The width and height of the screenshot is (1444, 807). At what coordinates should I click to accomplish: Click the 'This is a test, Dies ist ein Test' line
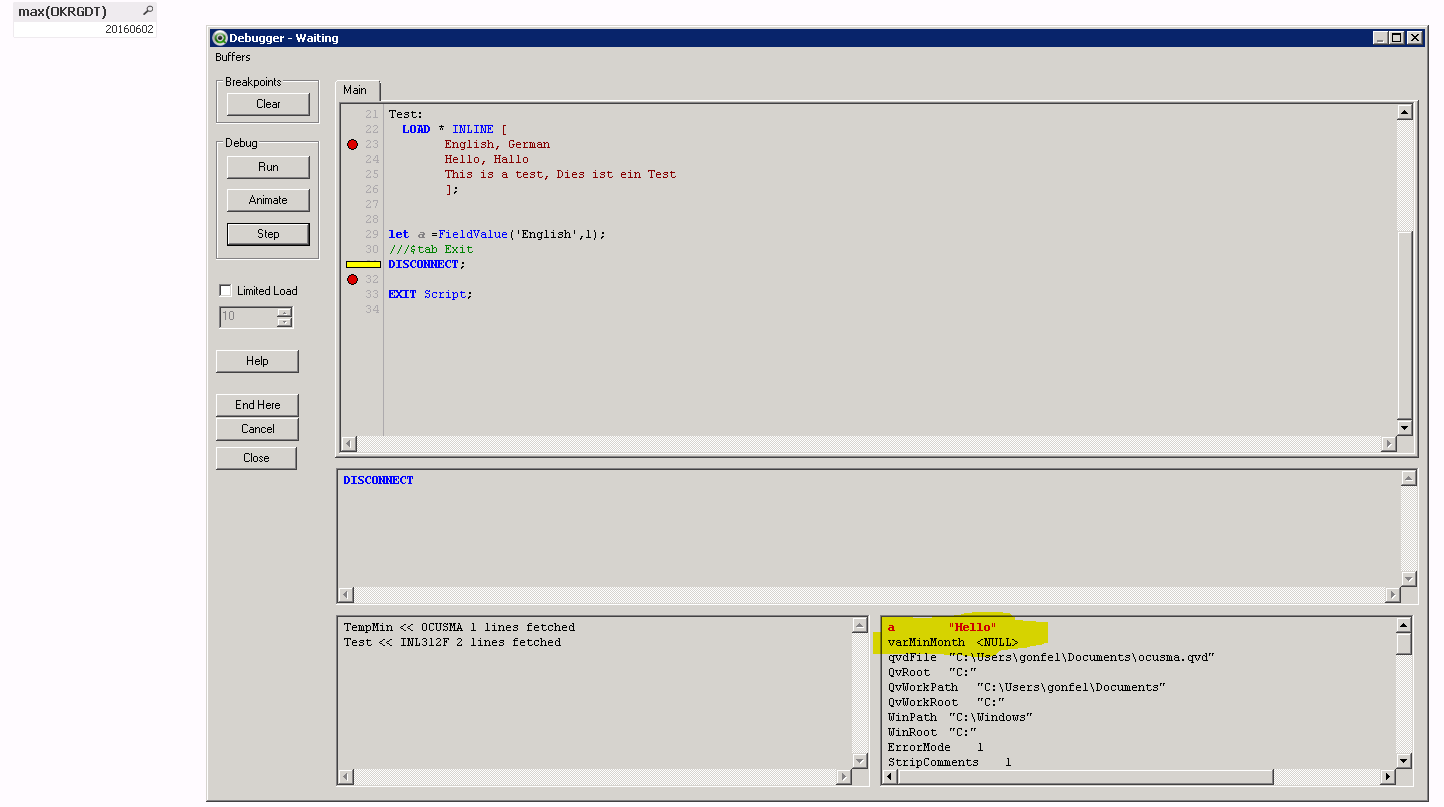click(560, 175)
